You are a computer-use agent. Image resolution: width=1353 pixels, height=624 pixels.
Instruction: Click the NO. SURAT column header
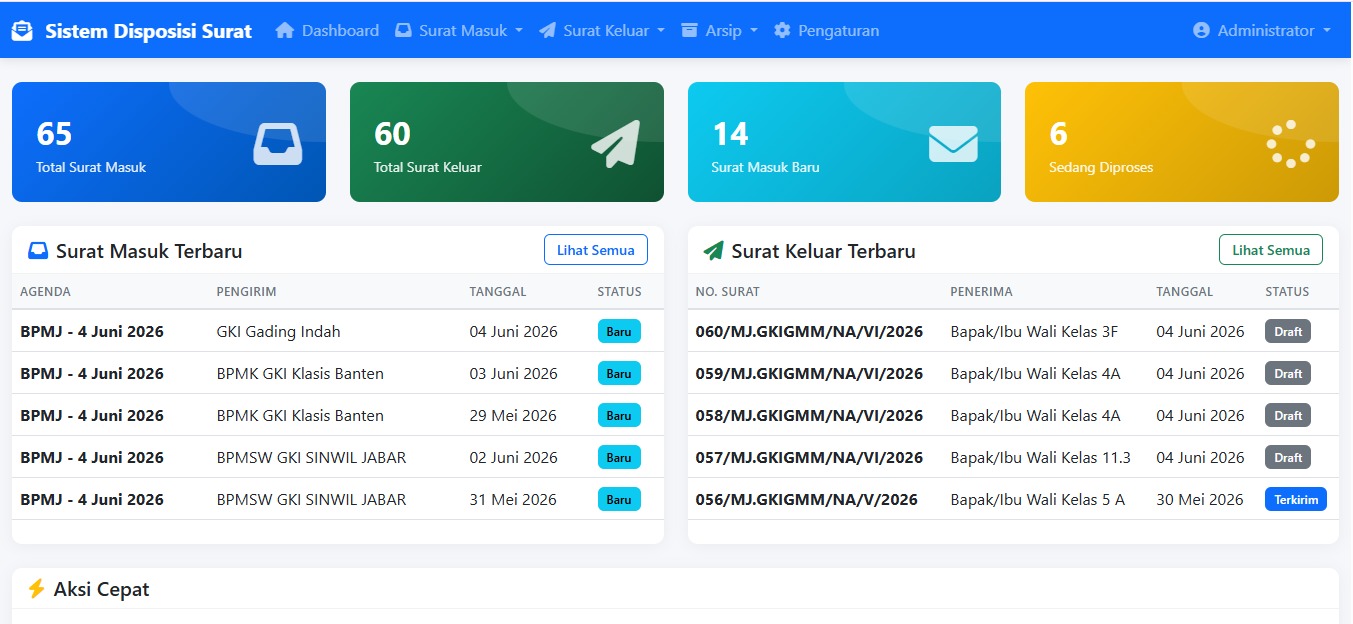pos(728,292)
